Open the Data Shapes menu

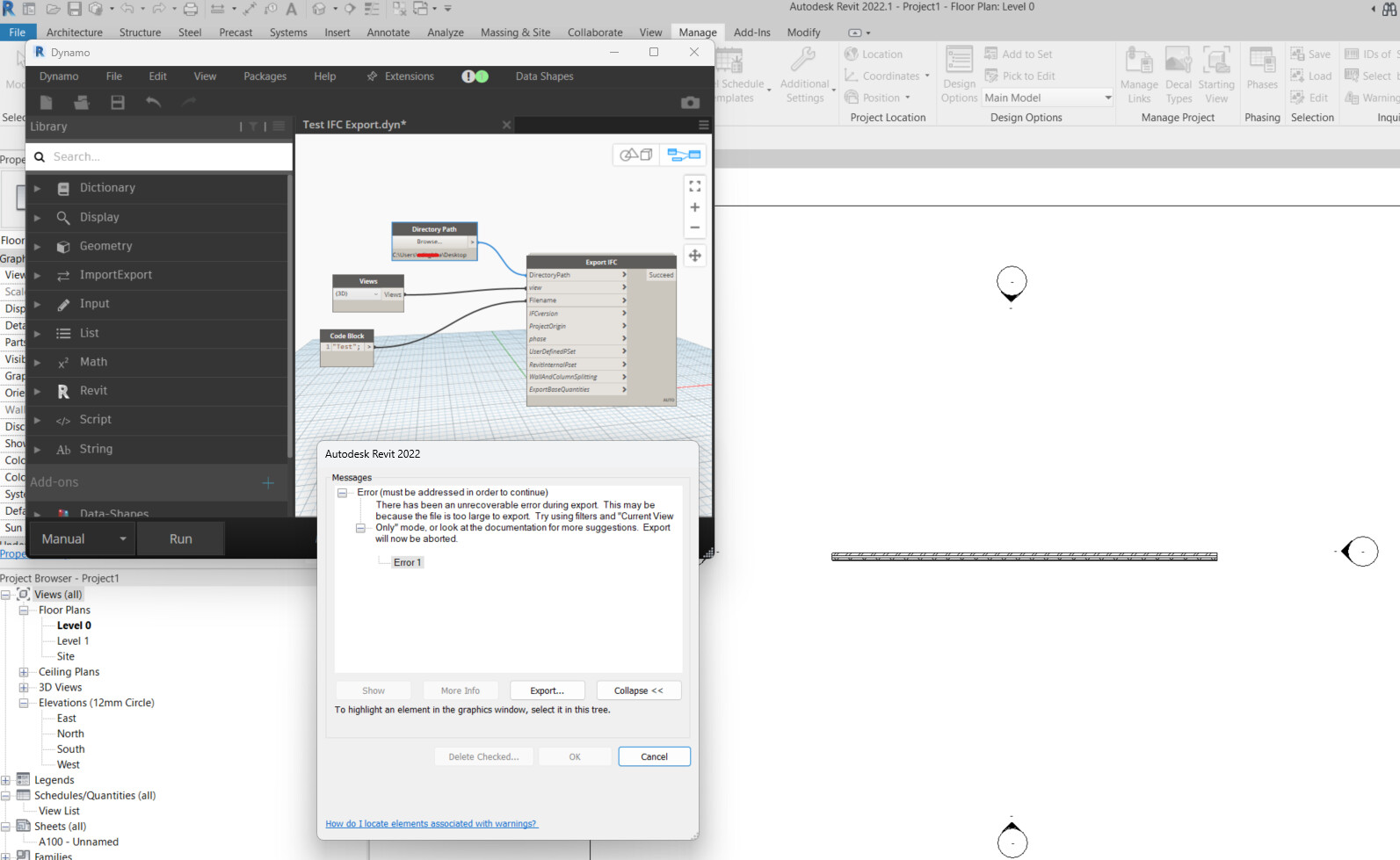click(x=545, y=76)
